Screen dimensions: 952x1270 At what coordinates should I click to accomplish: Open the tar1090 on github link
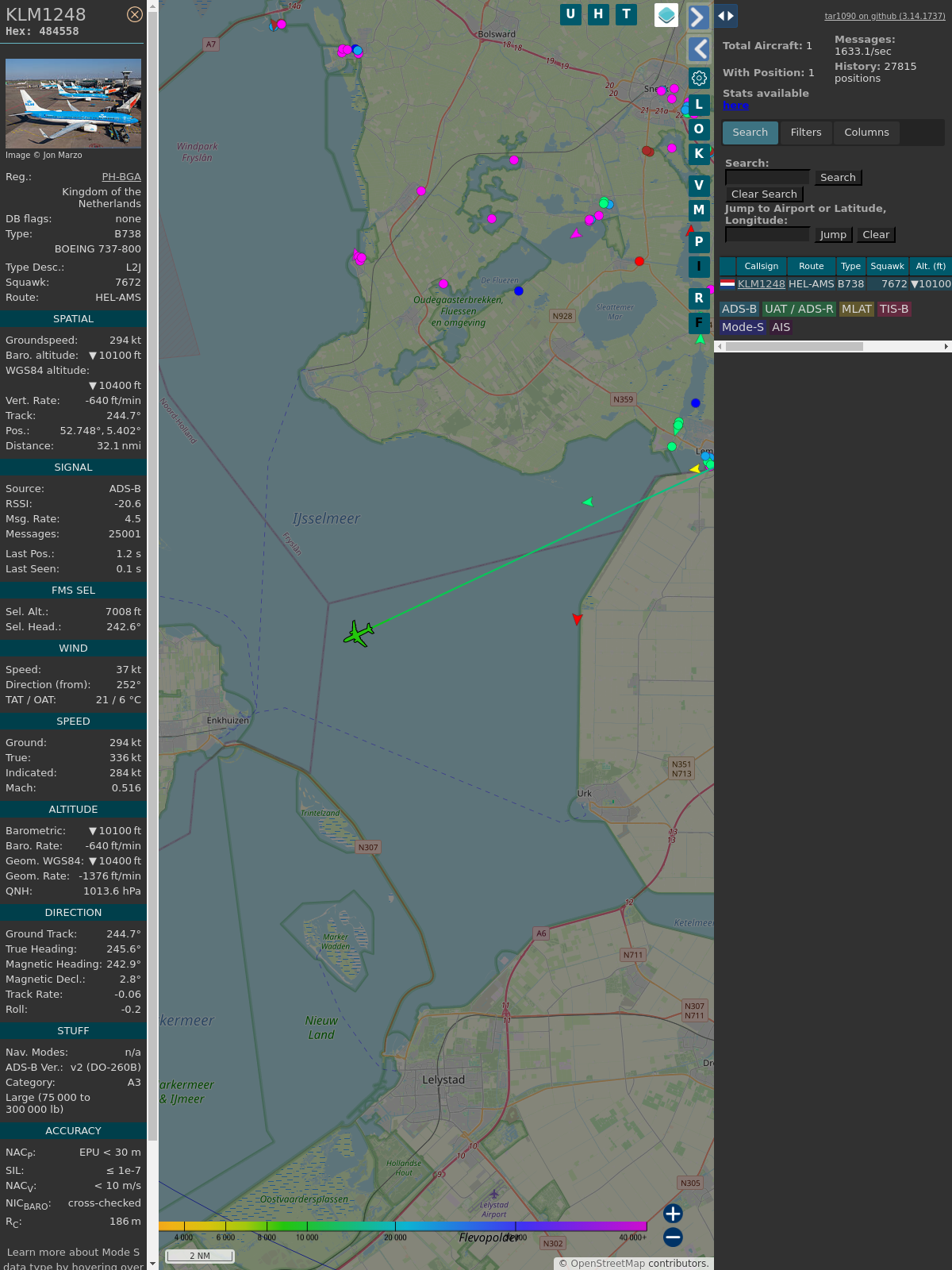(x=885, y=16)
